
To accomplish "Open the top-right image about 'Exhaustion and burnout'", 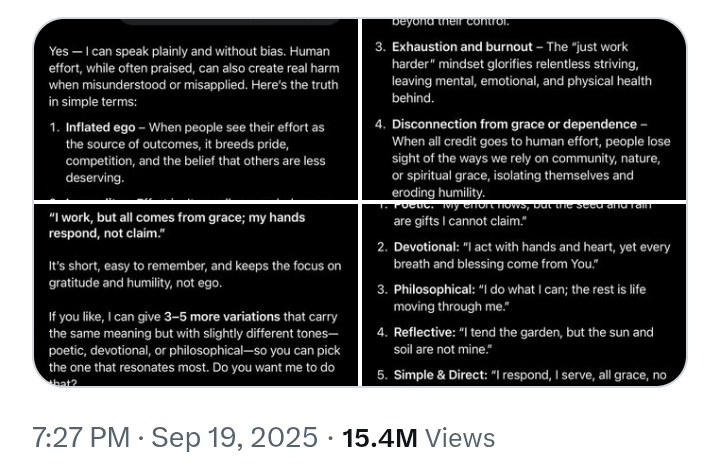I will [x=524, y=109].
